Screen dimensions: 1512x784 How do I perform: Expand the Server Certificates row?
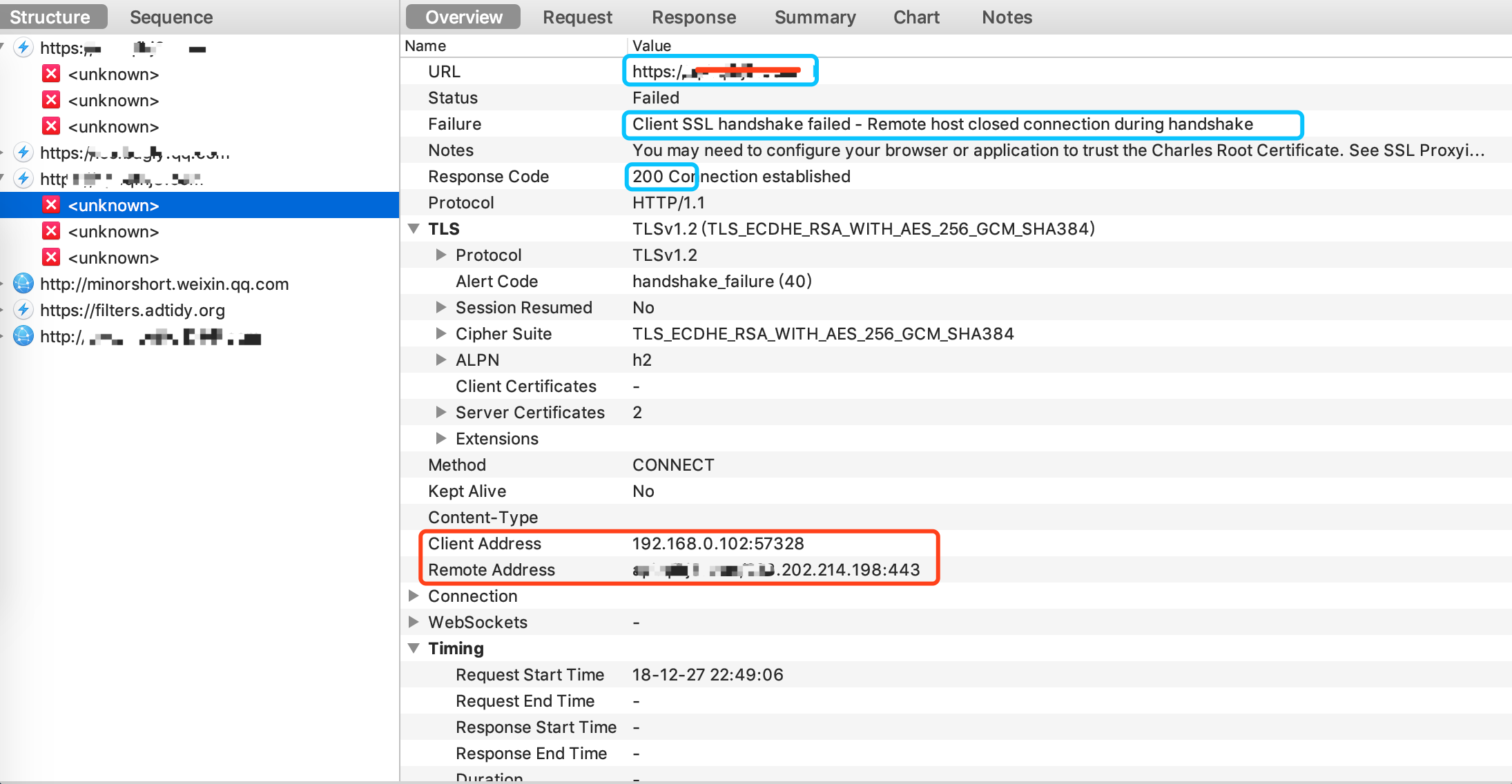[440, 412]
